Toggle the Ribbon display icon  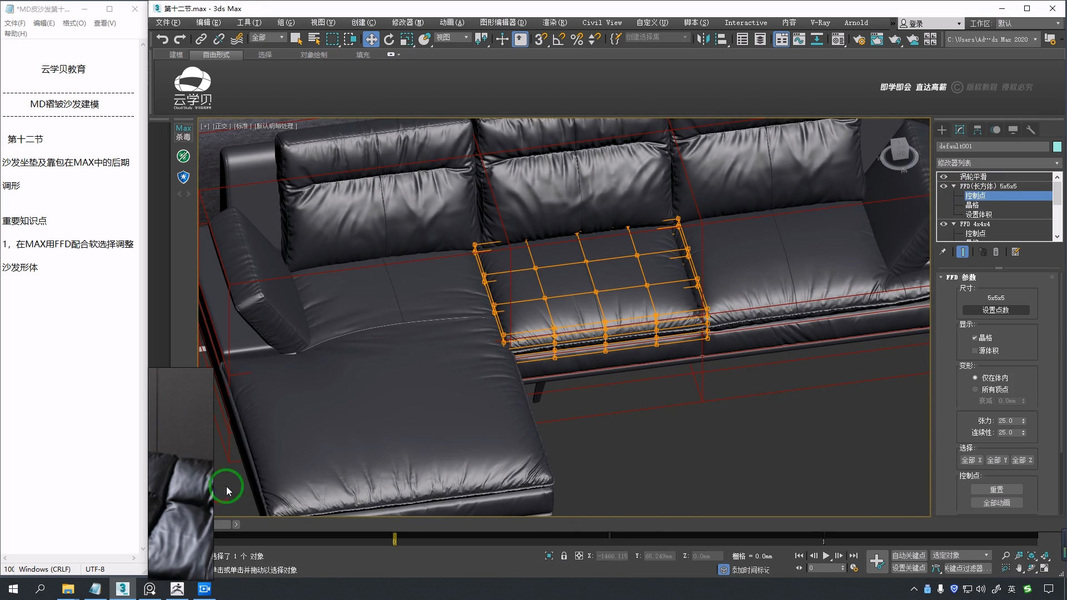[x=781, y=39]
